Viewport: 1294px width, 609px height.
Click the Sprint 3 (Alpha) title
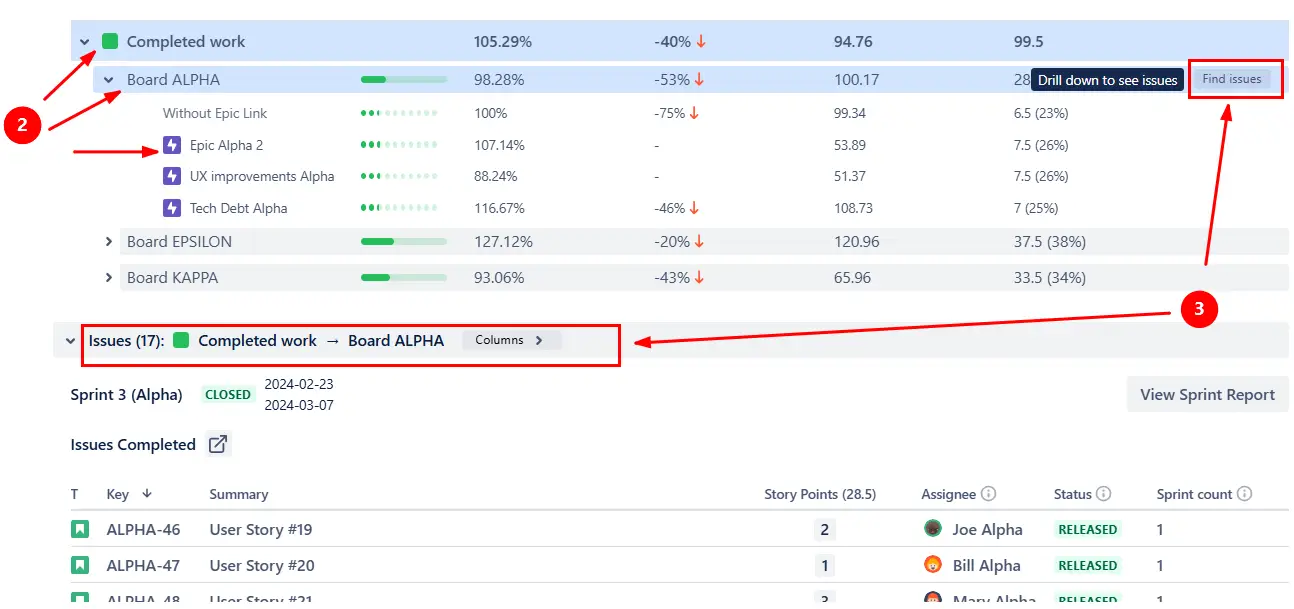(126, 395)
